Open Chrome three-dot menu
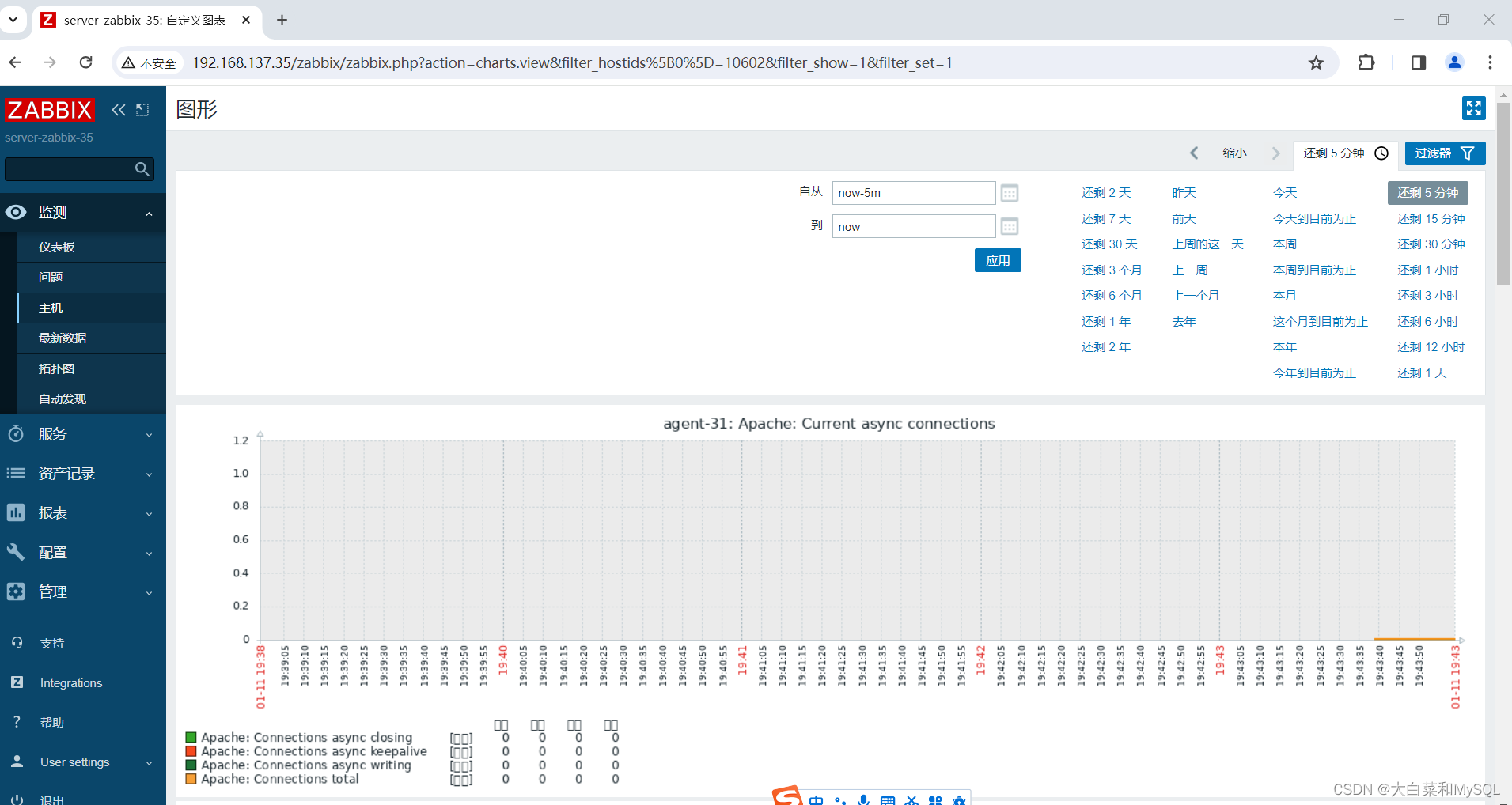1512x805 pixels. 1490,62
